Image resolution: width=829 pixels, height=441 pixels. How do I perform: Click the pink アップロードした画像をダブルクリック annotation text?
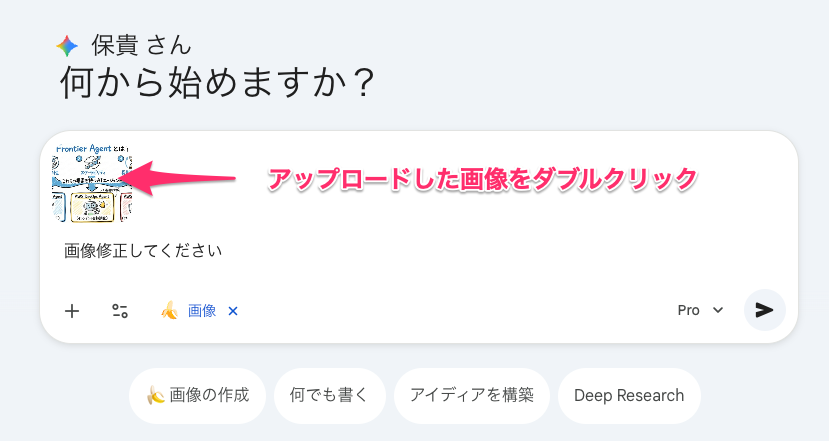click(481, 179)
